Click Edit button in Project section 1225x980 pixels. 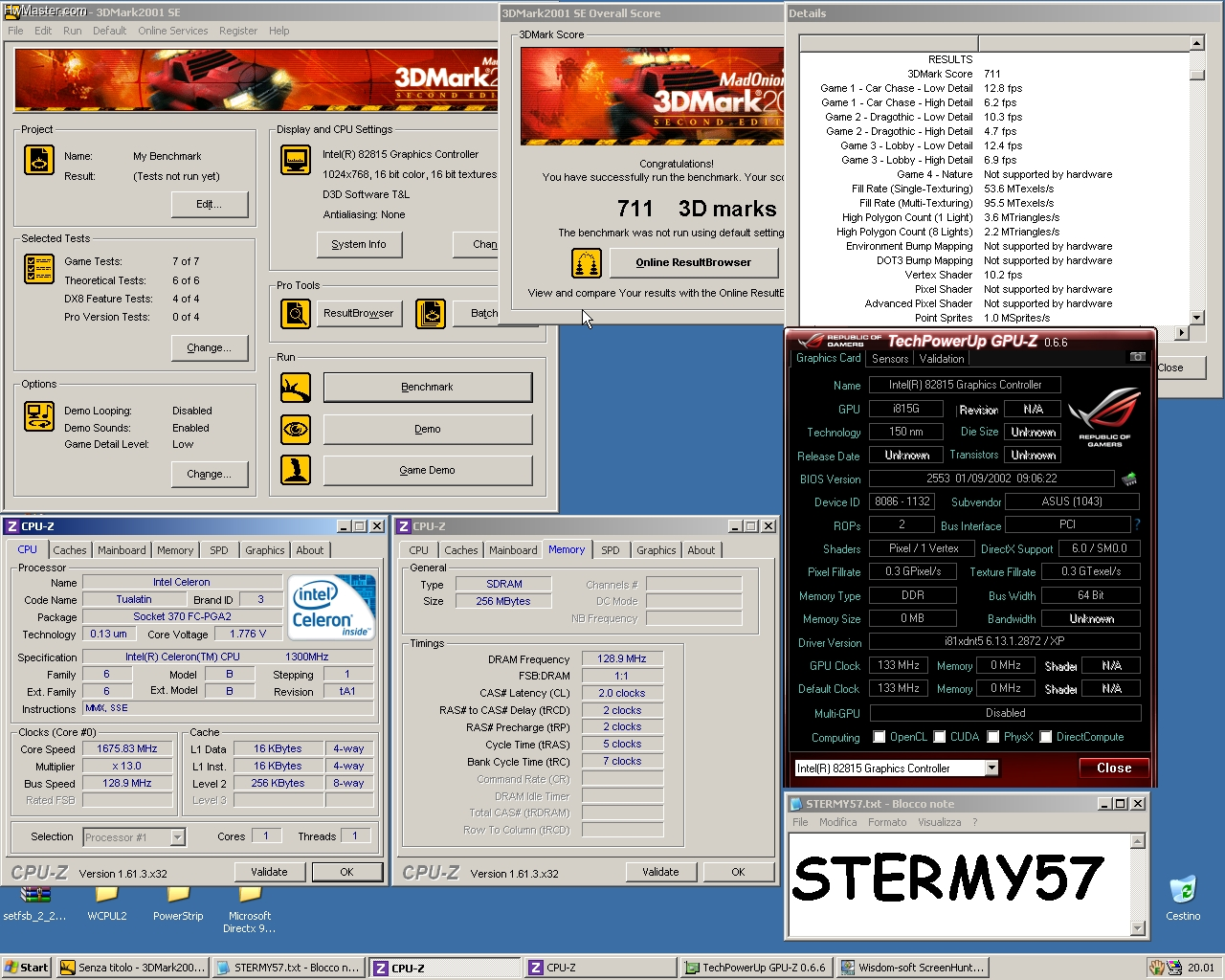(x=210, y=204)
